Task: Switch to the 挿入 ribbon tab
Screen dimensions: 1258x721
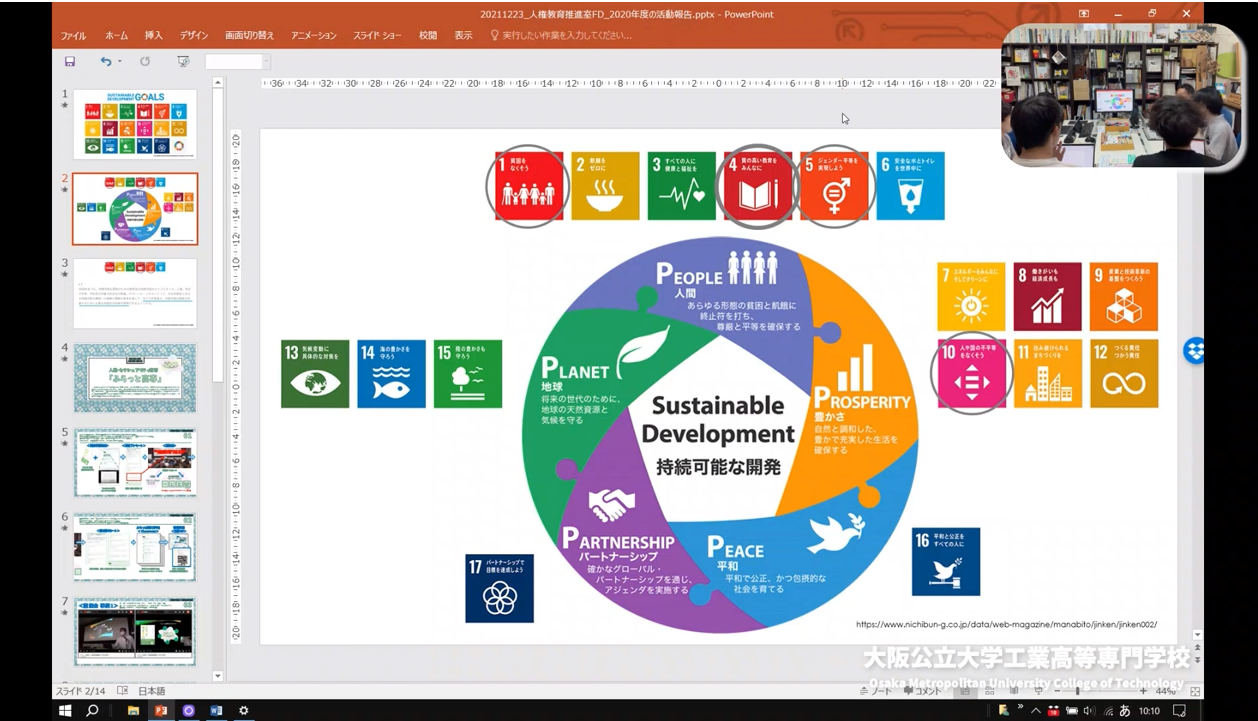Action: [x=153, y=35]
